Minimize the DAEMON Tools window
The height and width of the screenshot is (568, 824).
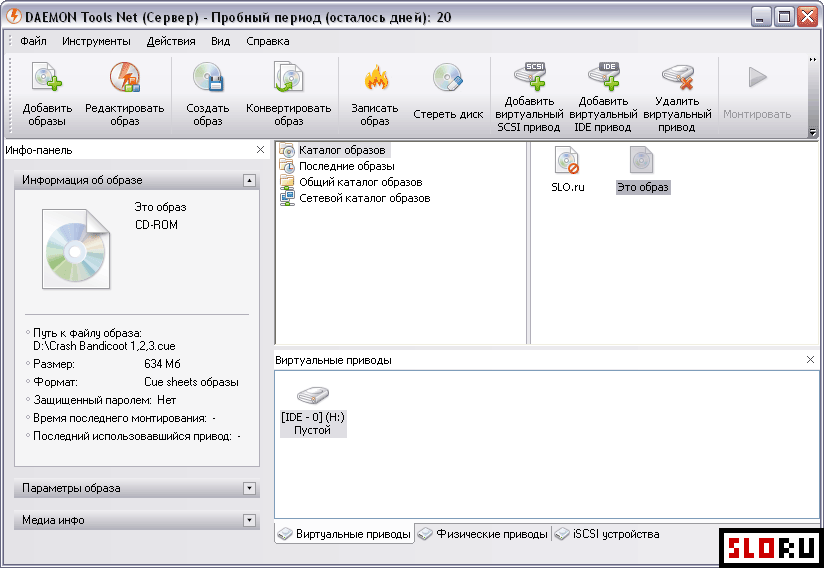760,17
